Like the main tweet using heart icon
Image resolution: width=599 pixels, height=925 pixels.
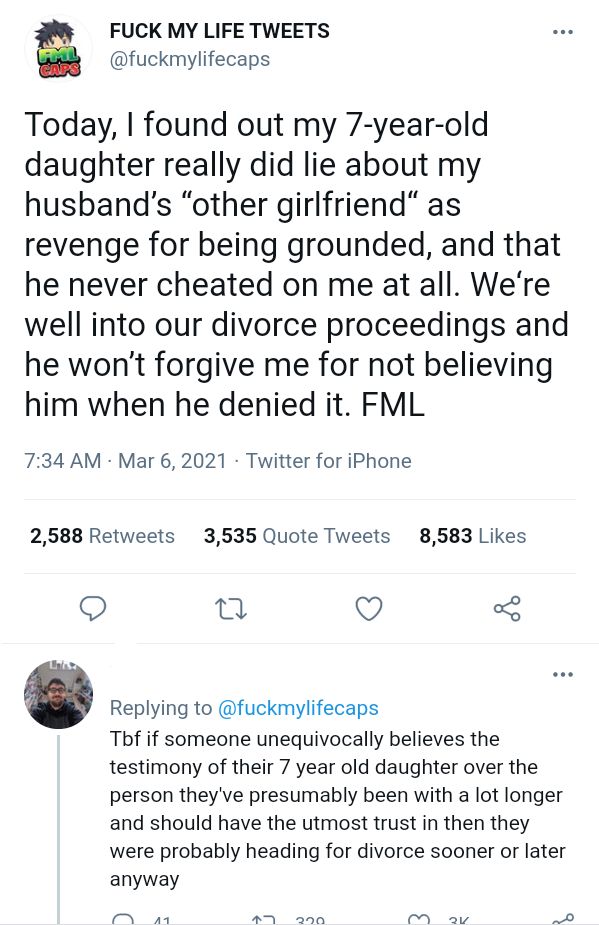pyautogui.click(x=369, y=608)
